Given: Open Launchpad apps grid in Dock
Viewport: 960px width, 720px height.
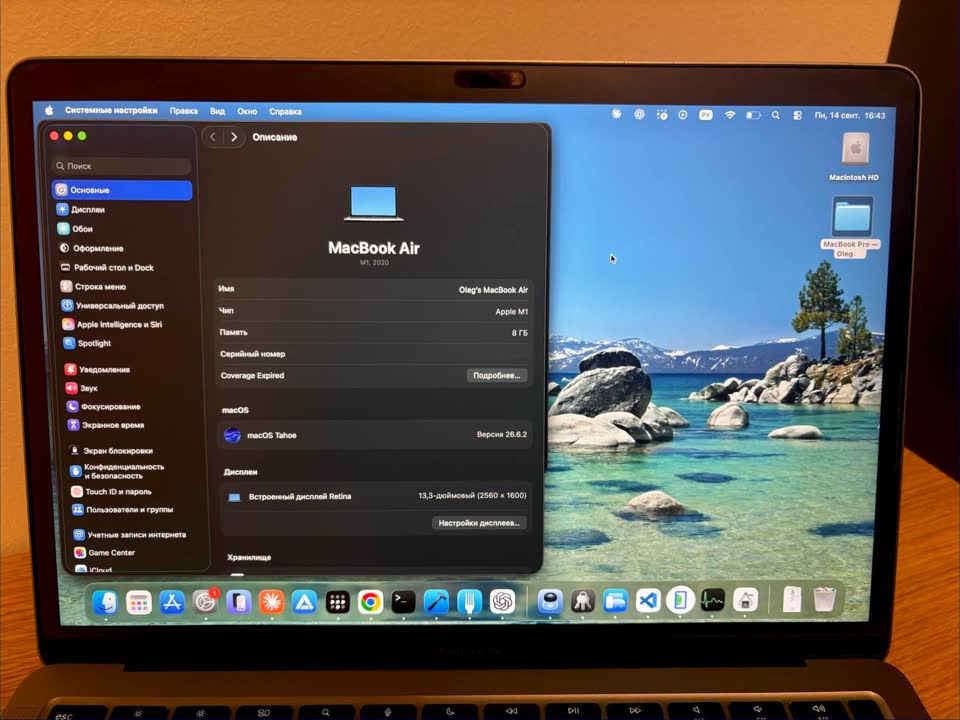Looking at the screenshot, I should click(139, 602).
